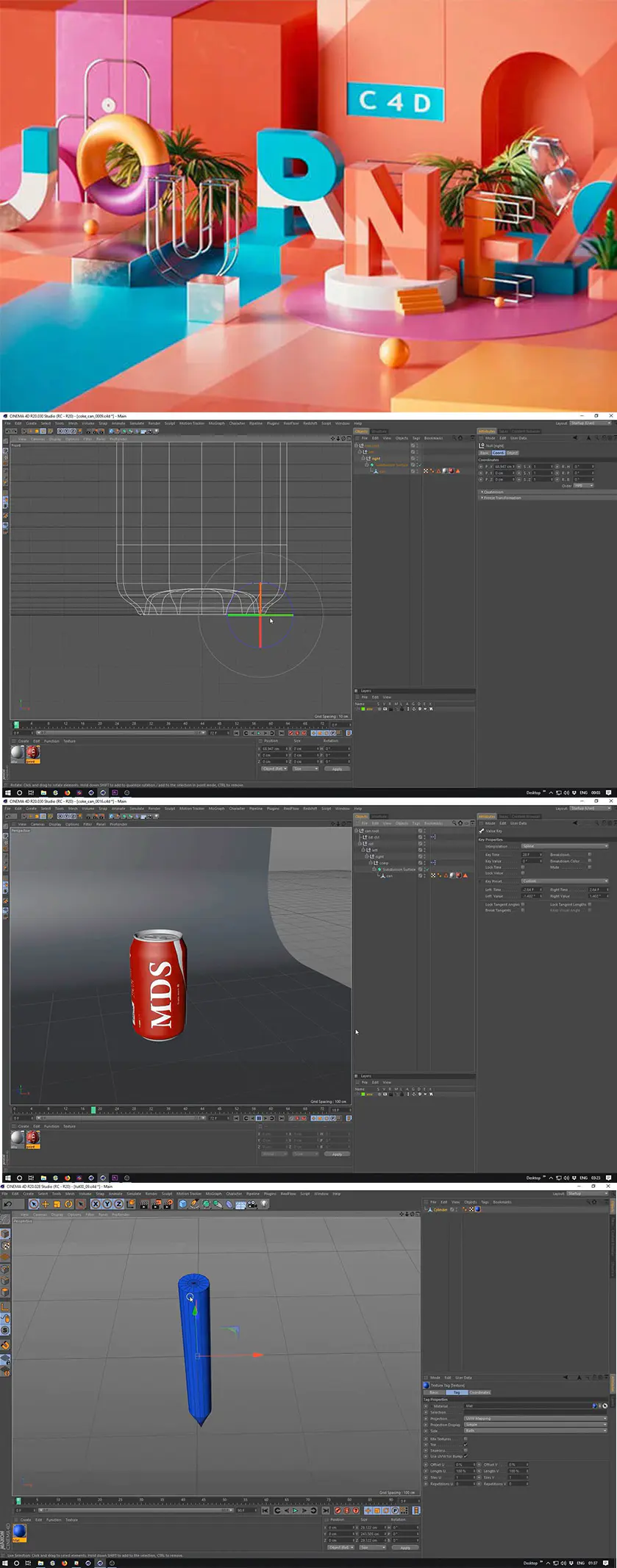Select the Move tool in nut00_09 window
This screenshot has height=1568, width=617.
pyautogui.click(x=46, y=1204)
